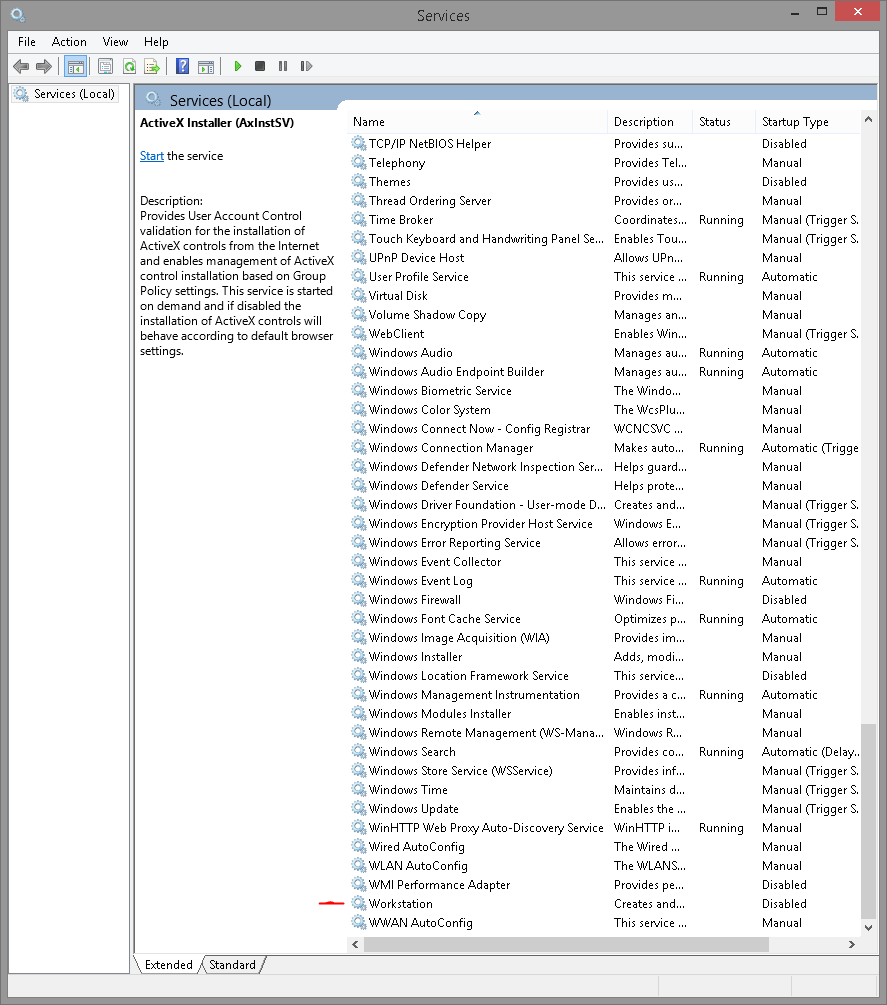Image resolution: width=887 pixels, height=1005 pixels.
Task: Click the gear icon beside Time Broker
Action: pos(359,219)
